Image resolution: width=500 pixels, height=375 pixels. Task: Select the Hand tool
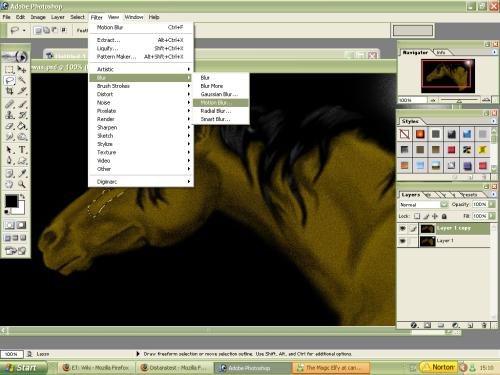click(9, 184)
